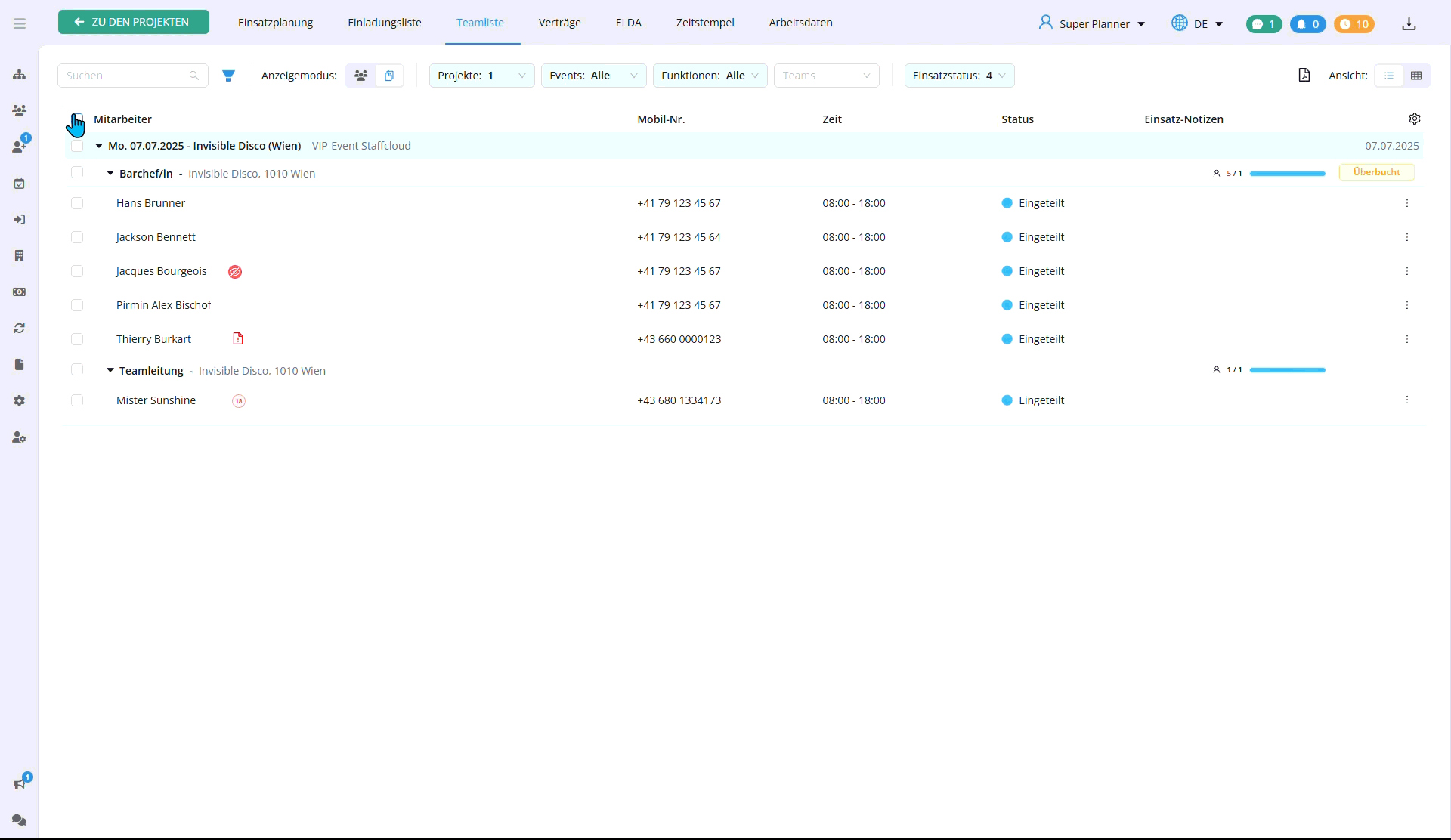Screen dimensions: 1451x840
Task: Open table column settings gear
Action: click(1415, 119)
